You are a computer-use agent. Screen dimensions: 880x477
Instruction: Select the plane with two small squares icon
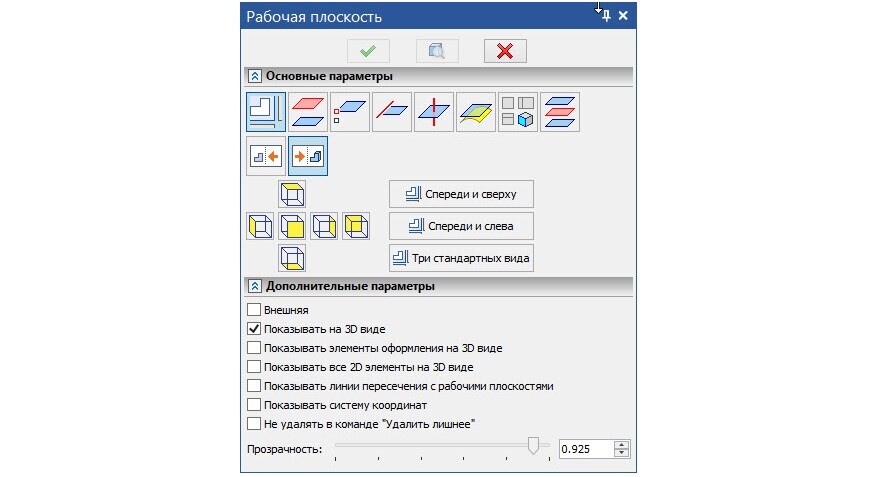pos(350,112)
